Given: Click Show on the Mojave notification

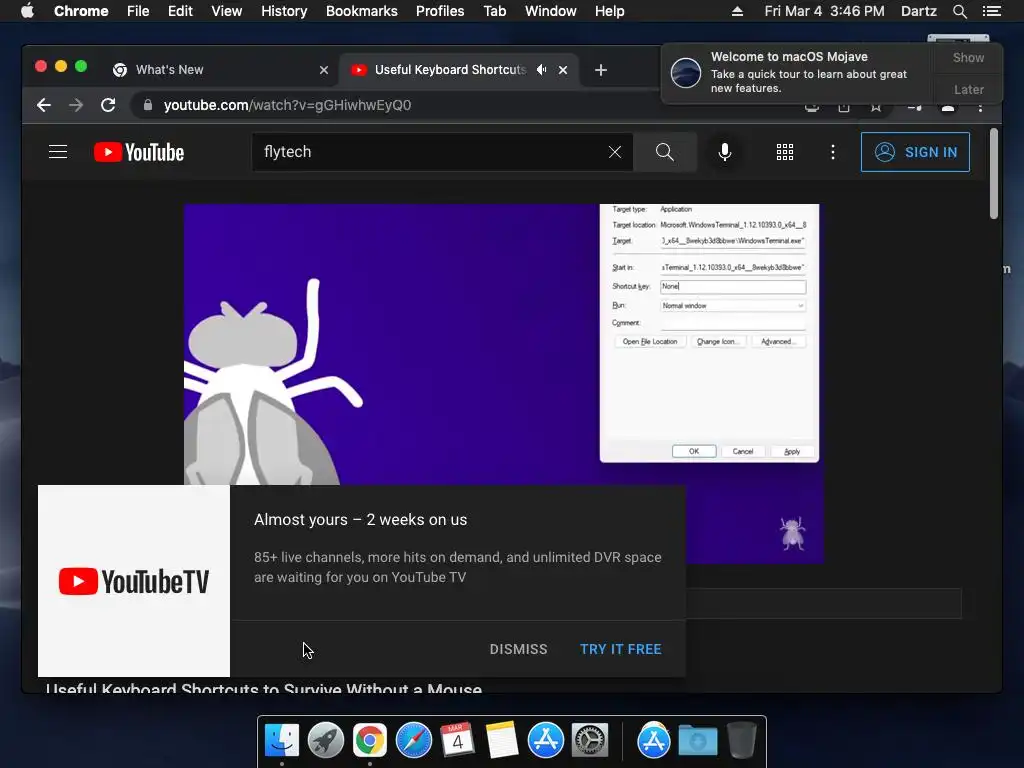Looking at the screenshot, I should pos(968,57).
